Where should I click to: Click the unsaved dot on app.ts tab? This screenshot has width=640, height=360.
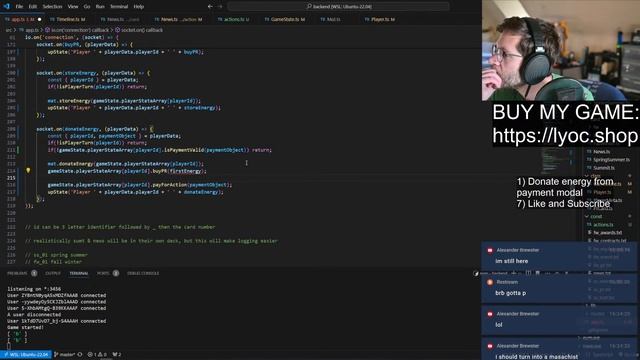point(40,19)
